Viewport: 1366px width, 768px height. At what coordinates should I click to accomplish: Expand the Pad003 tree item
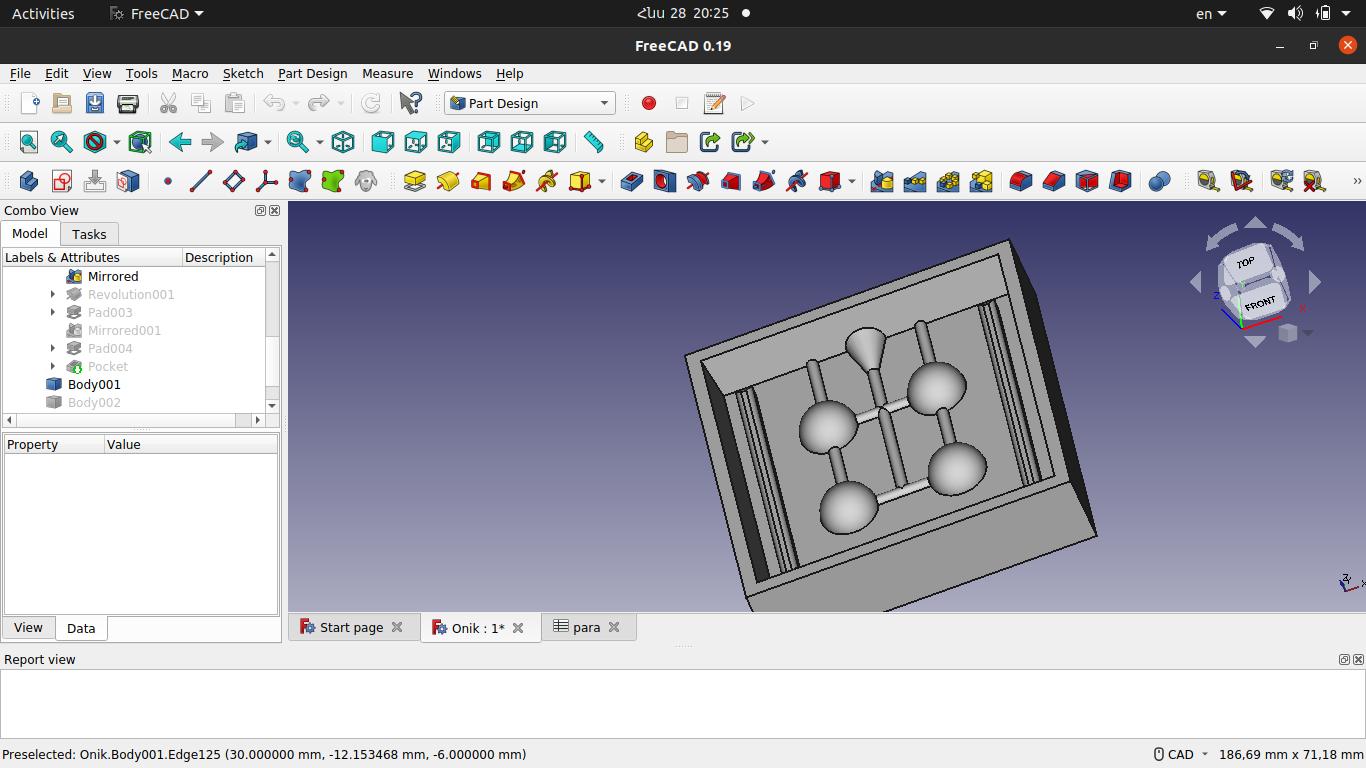[x=53, y=312]
